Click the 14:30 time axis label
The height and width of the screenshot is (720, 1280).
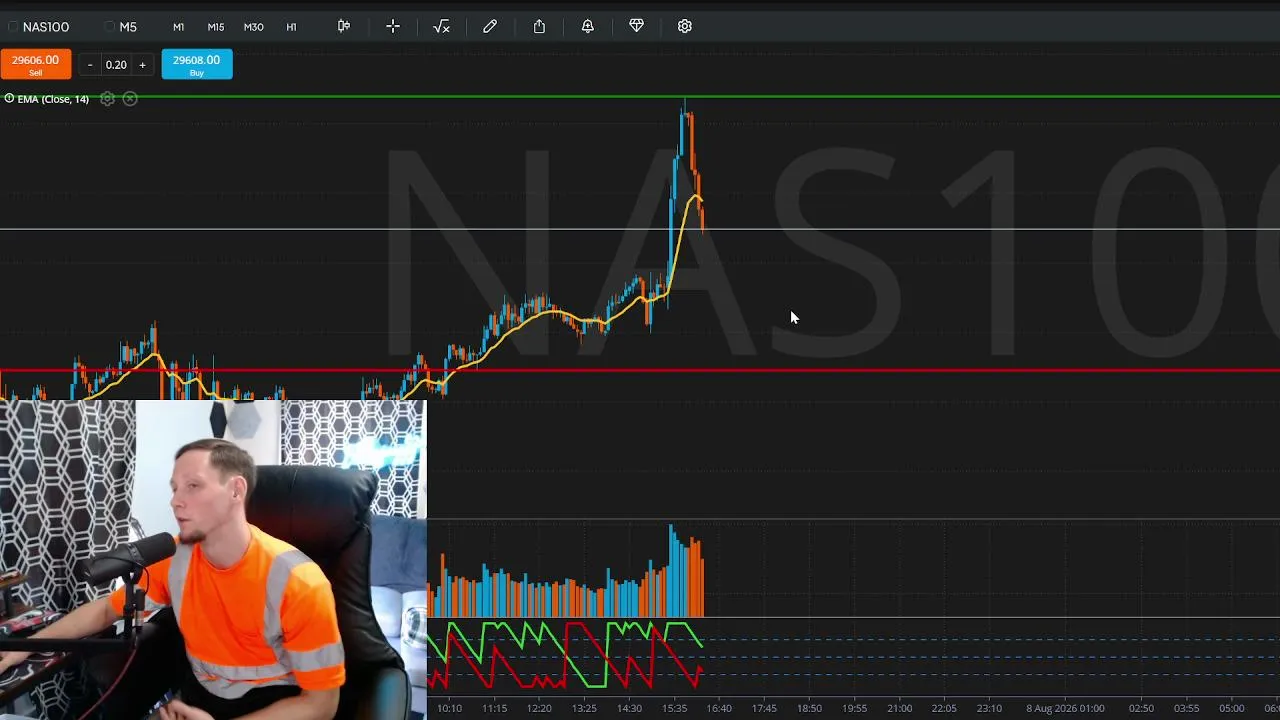click(x=629, y=708)
